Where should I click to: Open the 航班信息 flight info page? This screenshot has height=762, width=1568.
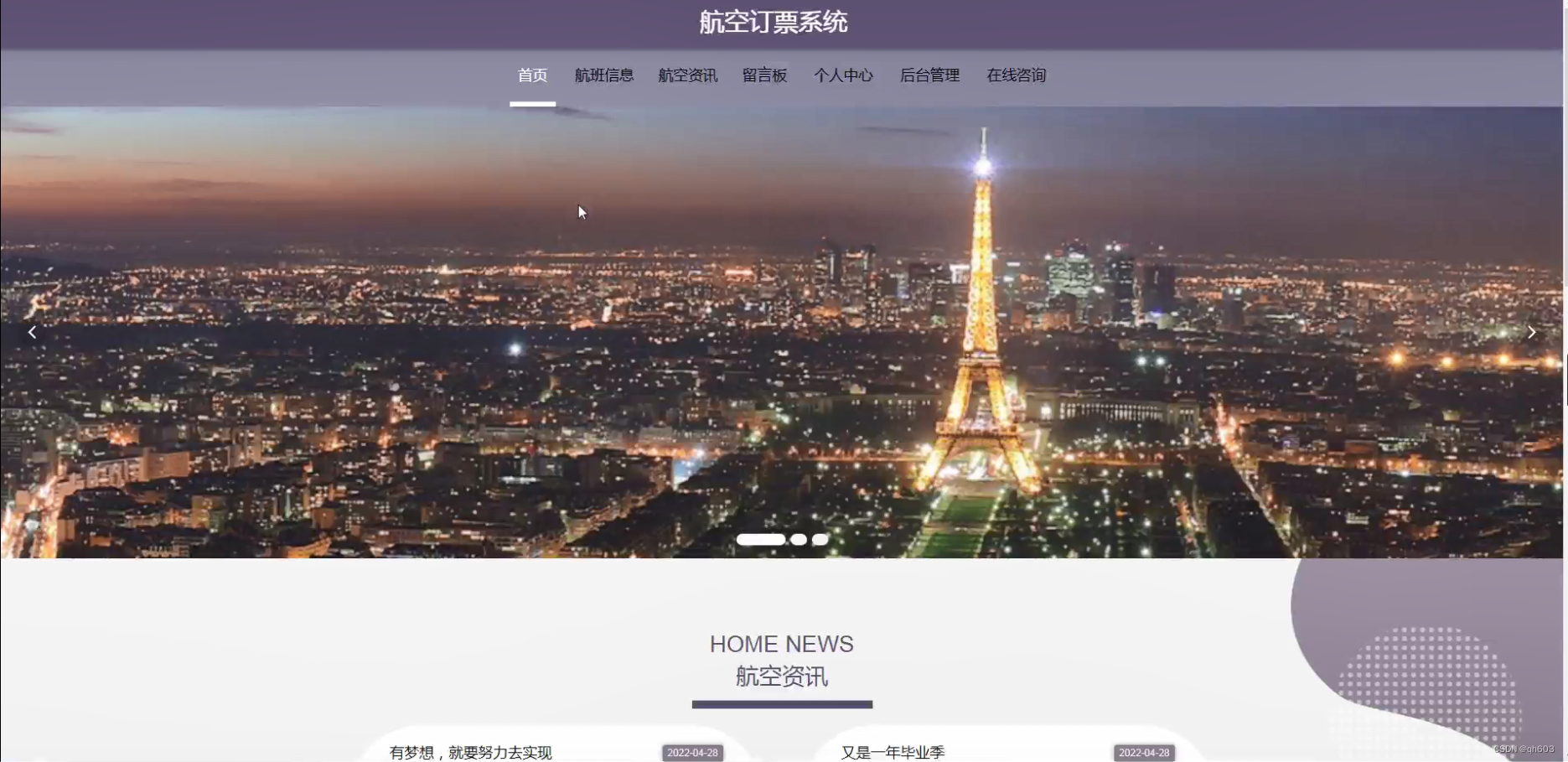[603, 75]
